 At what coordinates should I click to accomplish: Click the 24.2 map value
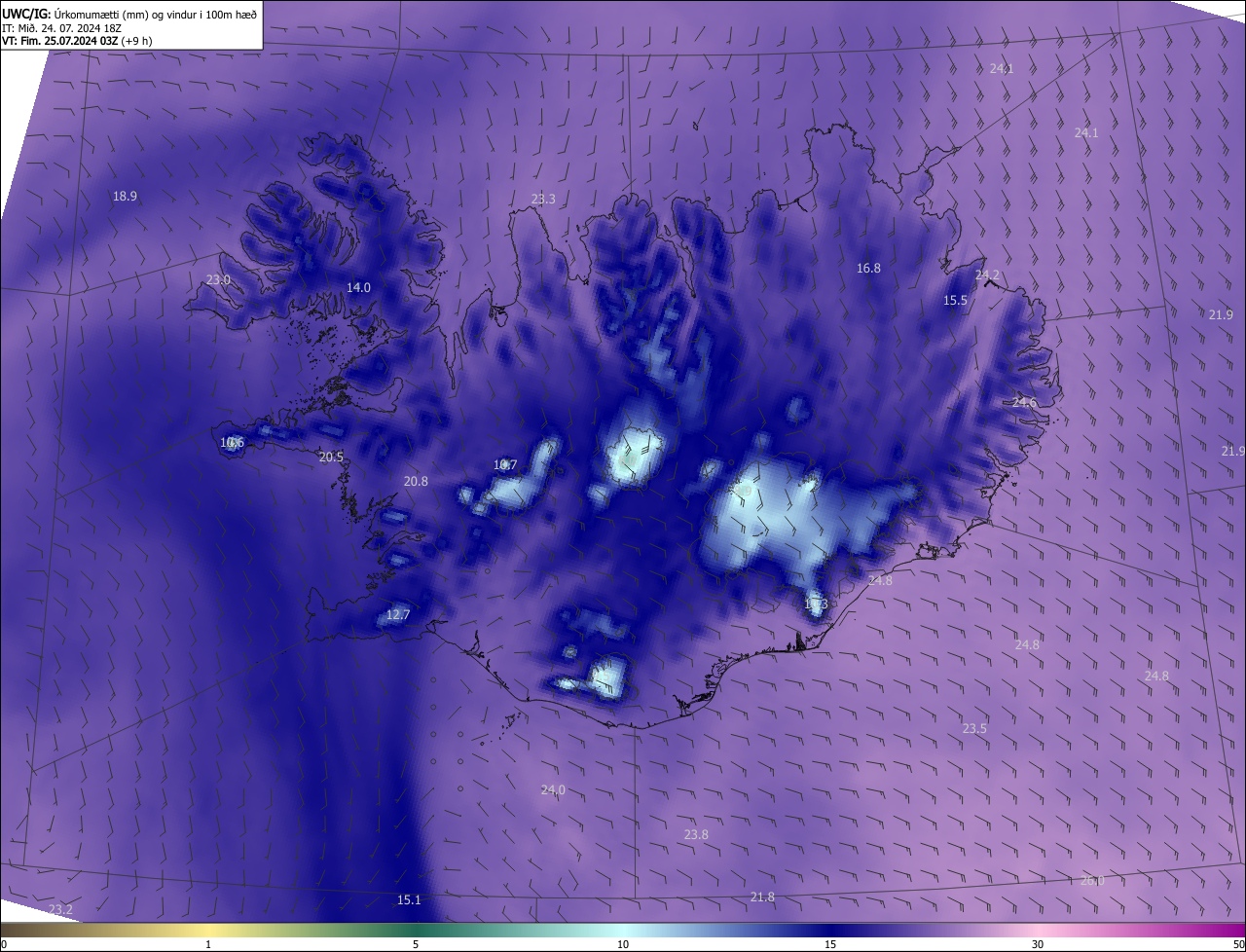(x=987, y=275)
